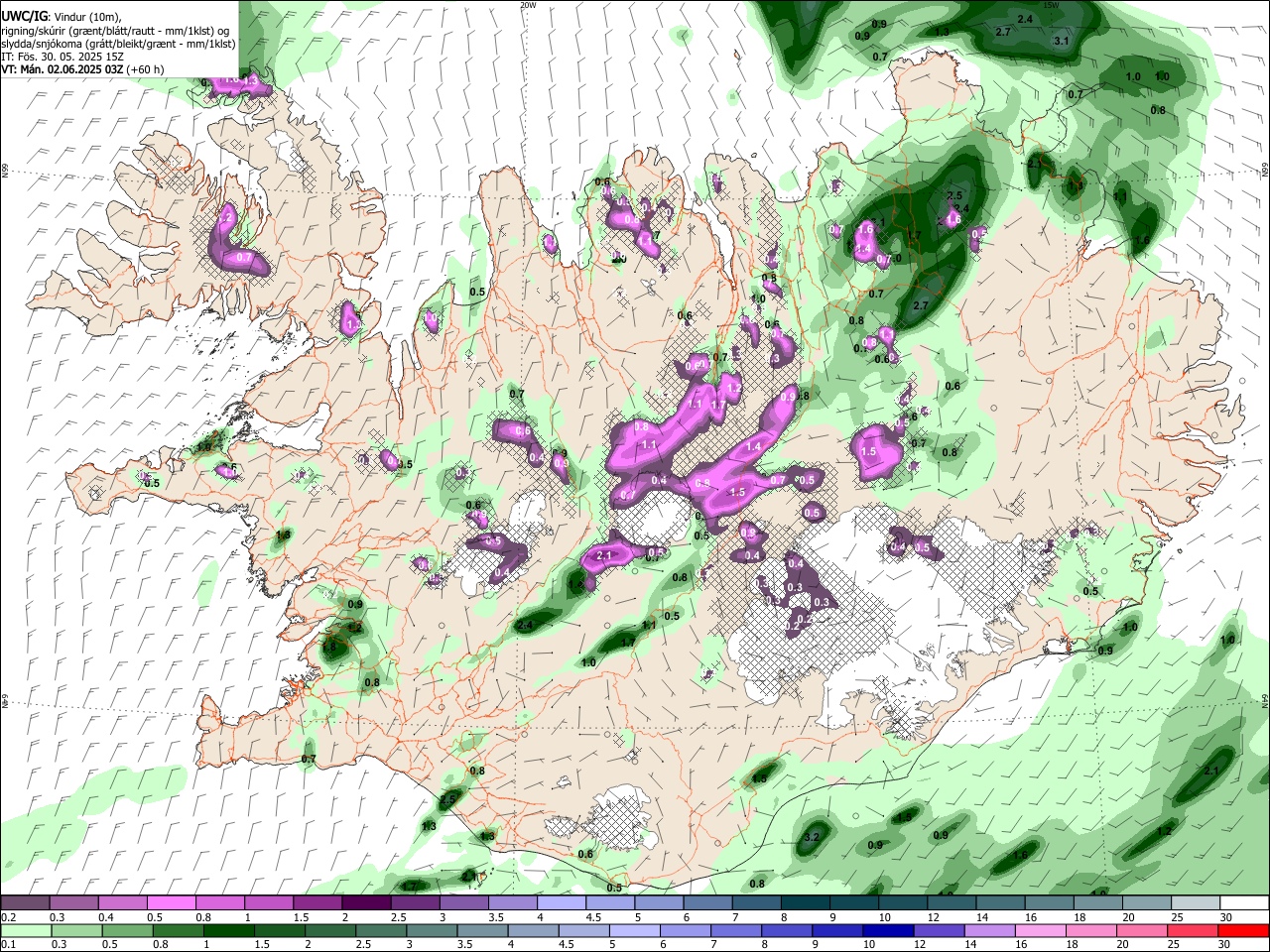Select the lilac 14 swatch on rain scale
This screenshot has width=1270, height=952.
pos(989,931)
